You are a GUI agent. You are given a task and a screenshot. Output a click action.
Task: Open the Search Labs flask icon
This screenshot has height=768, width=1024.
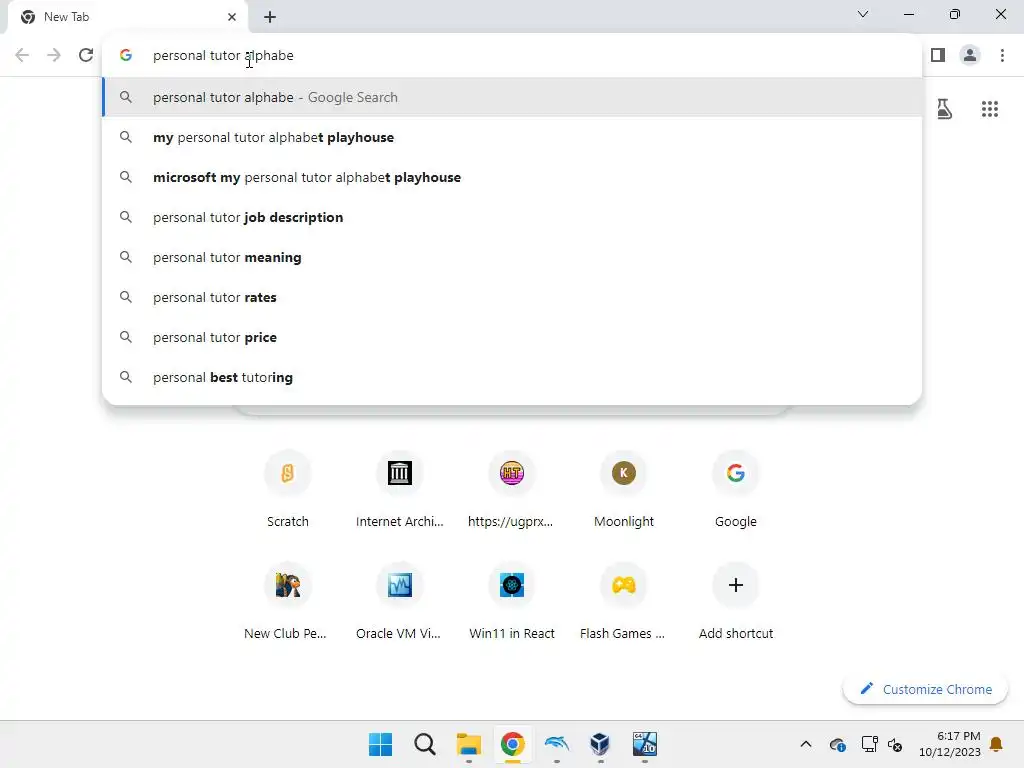pos(944,108)
